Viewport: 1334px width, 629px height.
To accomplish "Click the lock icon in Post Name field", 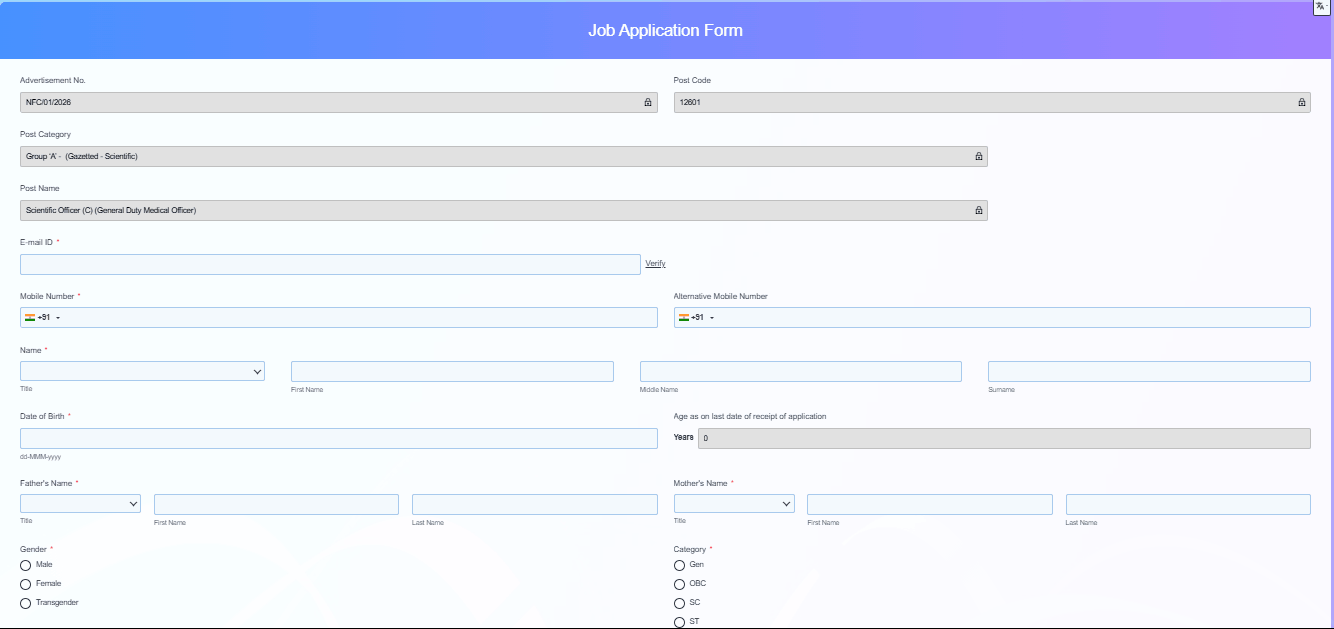I will 978,211.
